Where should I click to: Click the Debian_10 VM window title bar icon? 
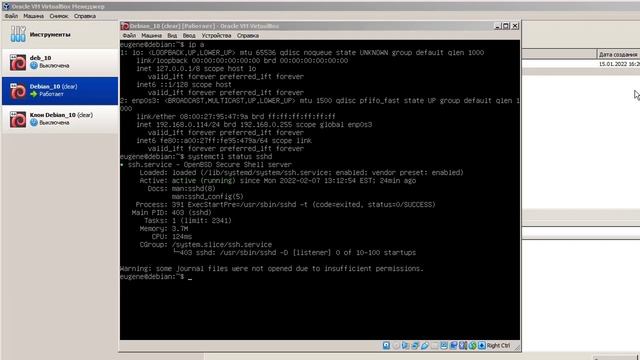point(125,26)
